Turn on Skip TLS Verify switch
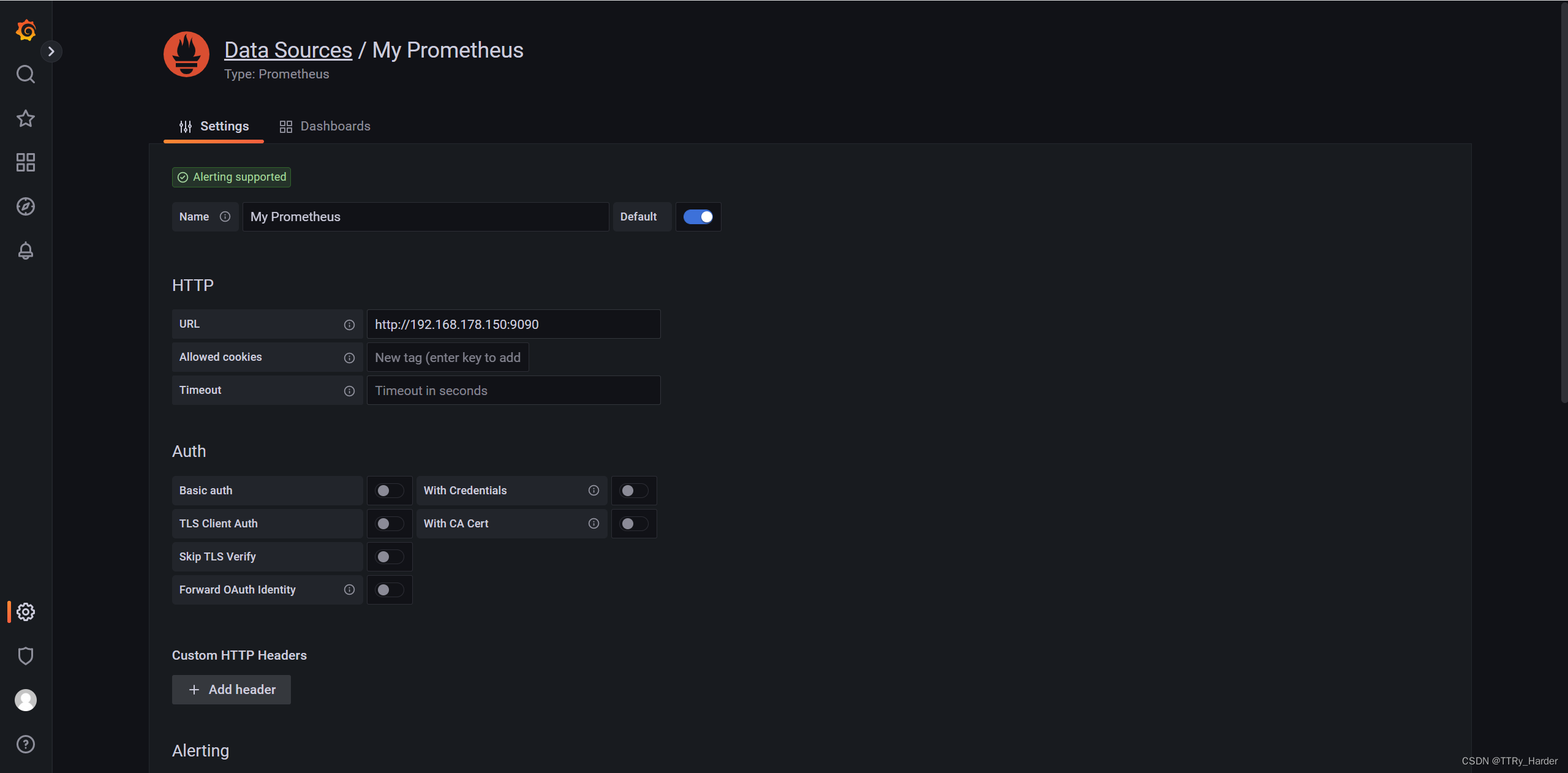Screen dimensions: 1568x773 [390, 557]
